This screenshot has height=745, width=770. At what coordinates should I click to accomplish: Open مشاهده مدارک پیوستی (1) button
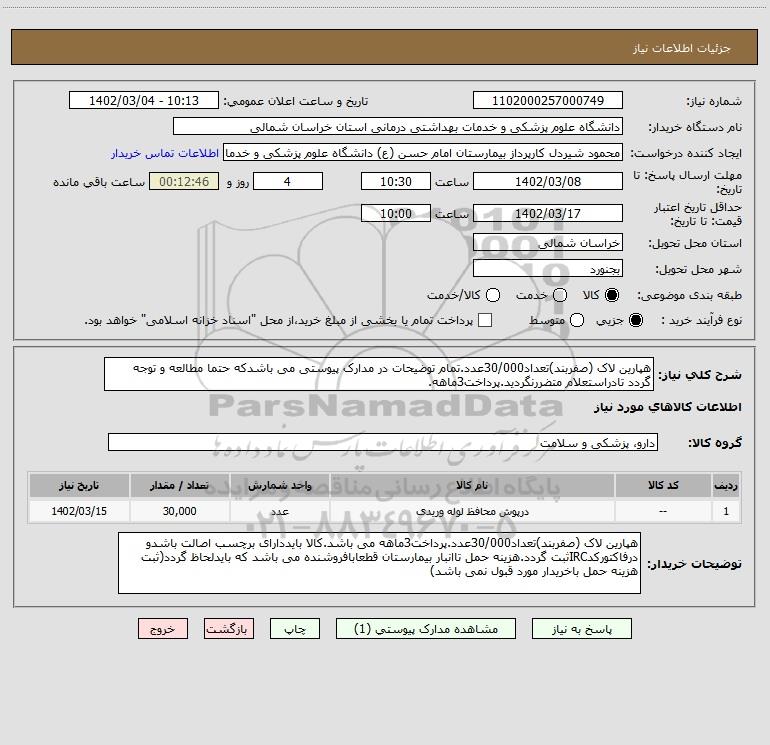(426, 629)
